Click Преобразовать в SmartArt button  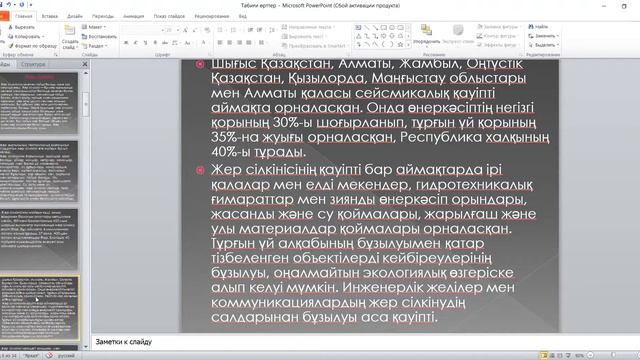click(313, 46)
